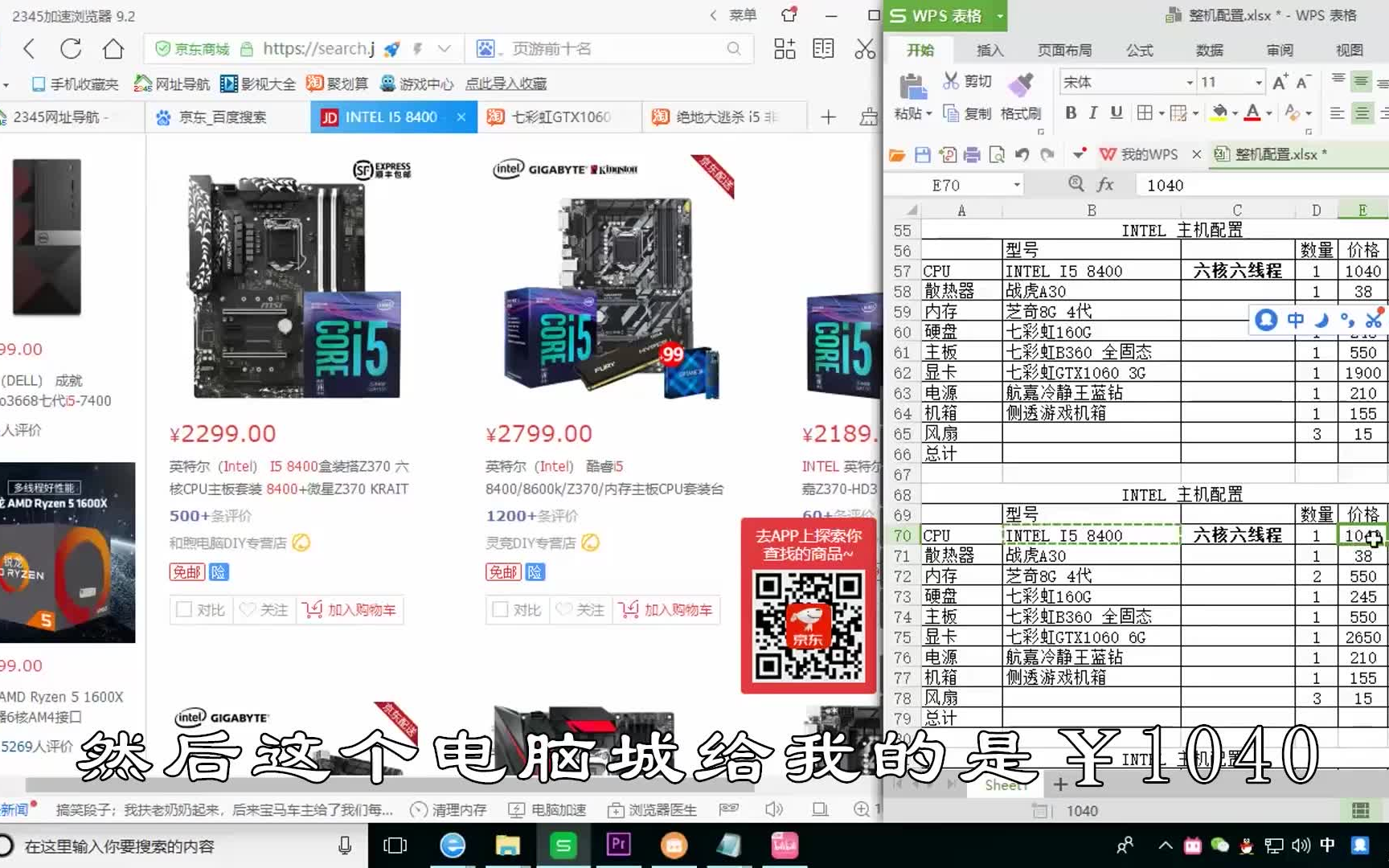Add new sheet with plus icon
The height and width of the screenshot is (868, 1389).
[x=1060, y=784]
